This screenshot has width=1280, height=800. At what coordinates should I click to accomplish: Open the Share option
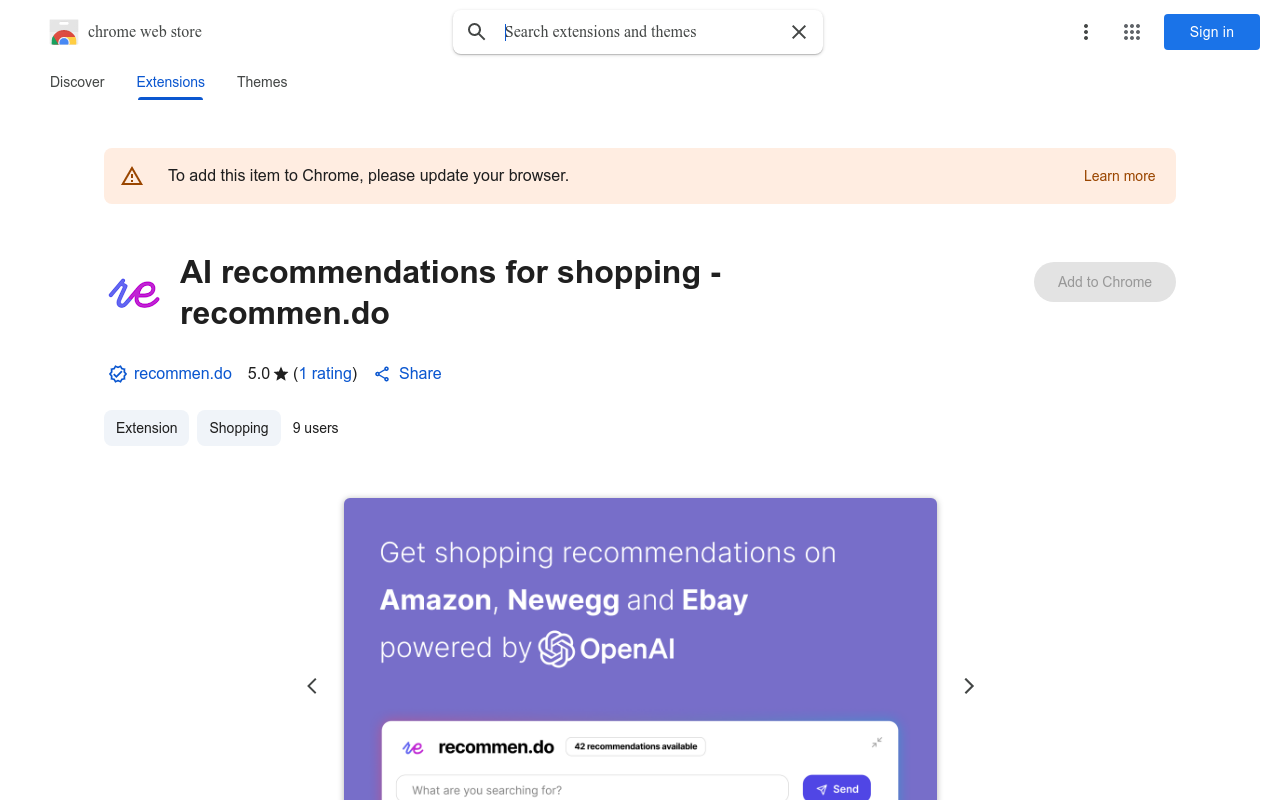(x=407, y=373)
